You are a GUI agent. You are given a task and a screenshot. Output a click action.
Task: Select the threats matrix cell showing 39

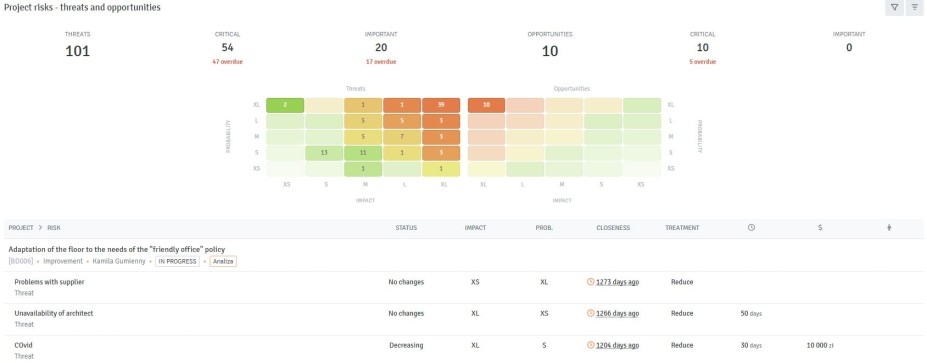pos(440,105)
